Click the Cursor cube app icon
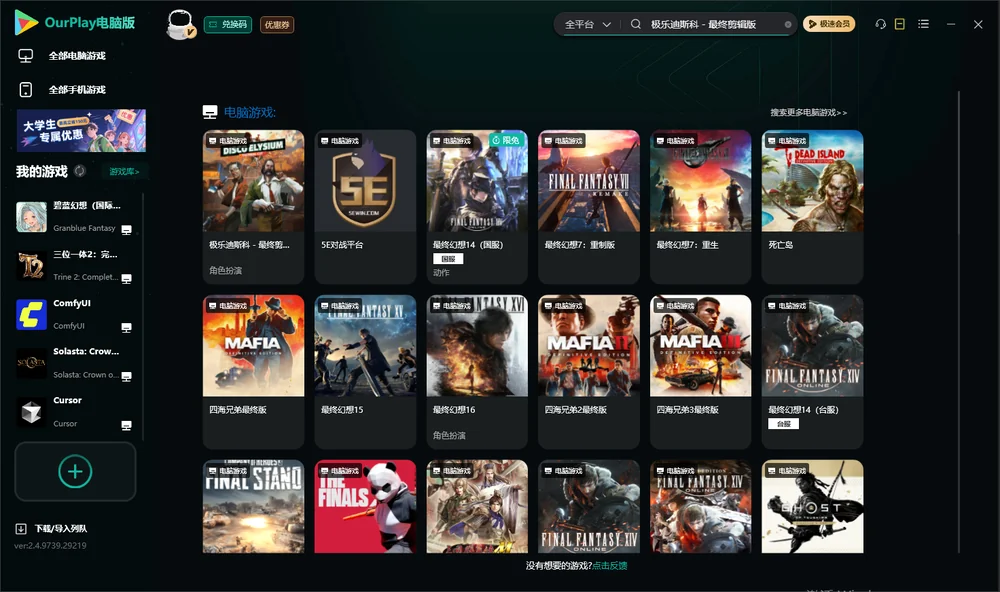 click(x=31, y=412)
